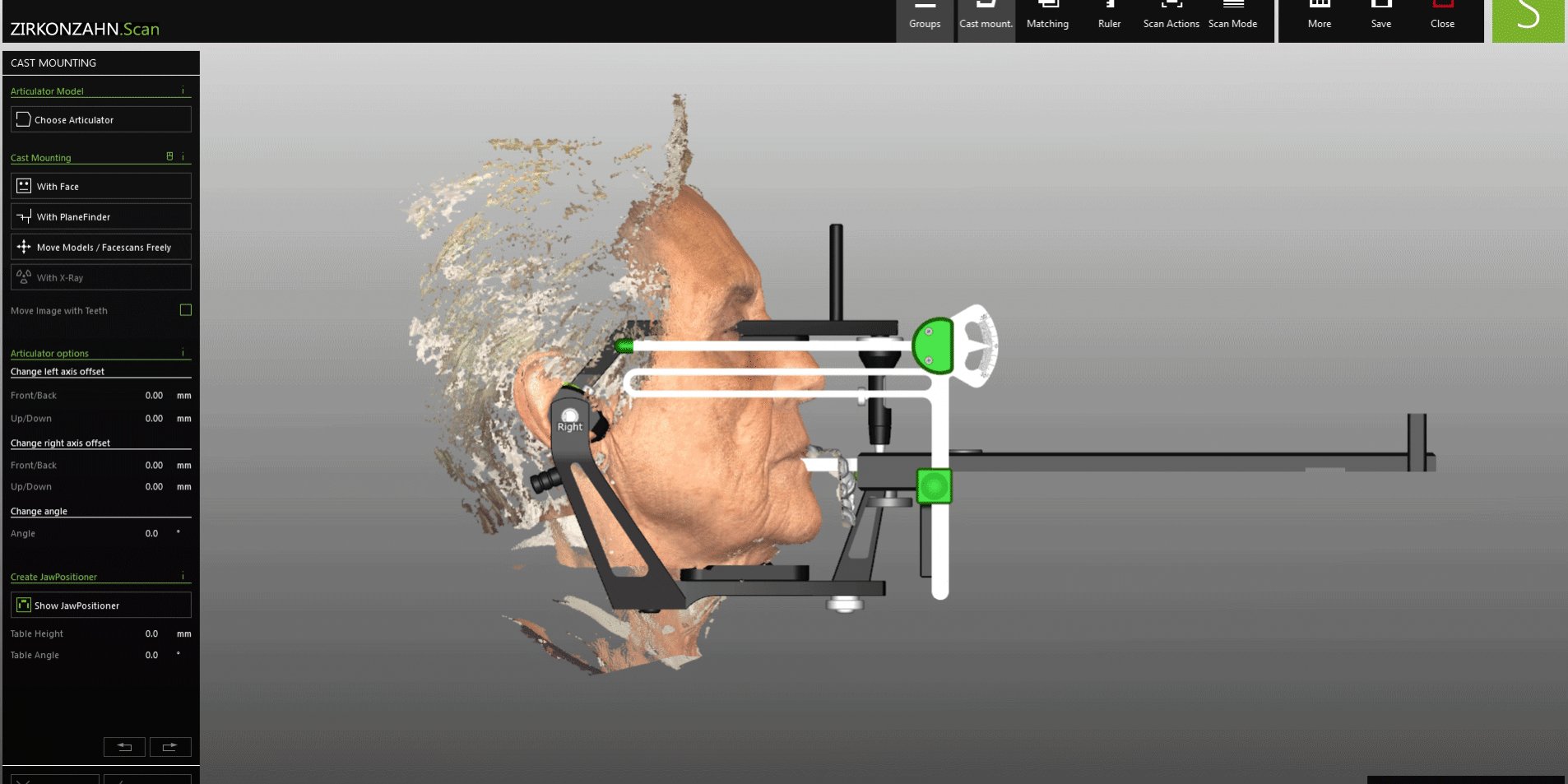Choose Move Models / Facescans Freely
The height and width of the screenshot is (784, 1568).
[100, 248]
